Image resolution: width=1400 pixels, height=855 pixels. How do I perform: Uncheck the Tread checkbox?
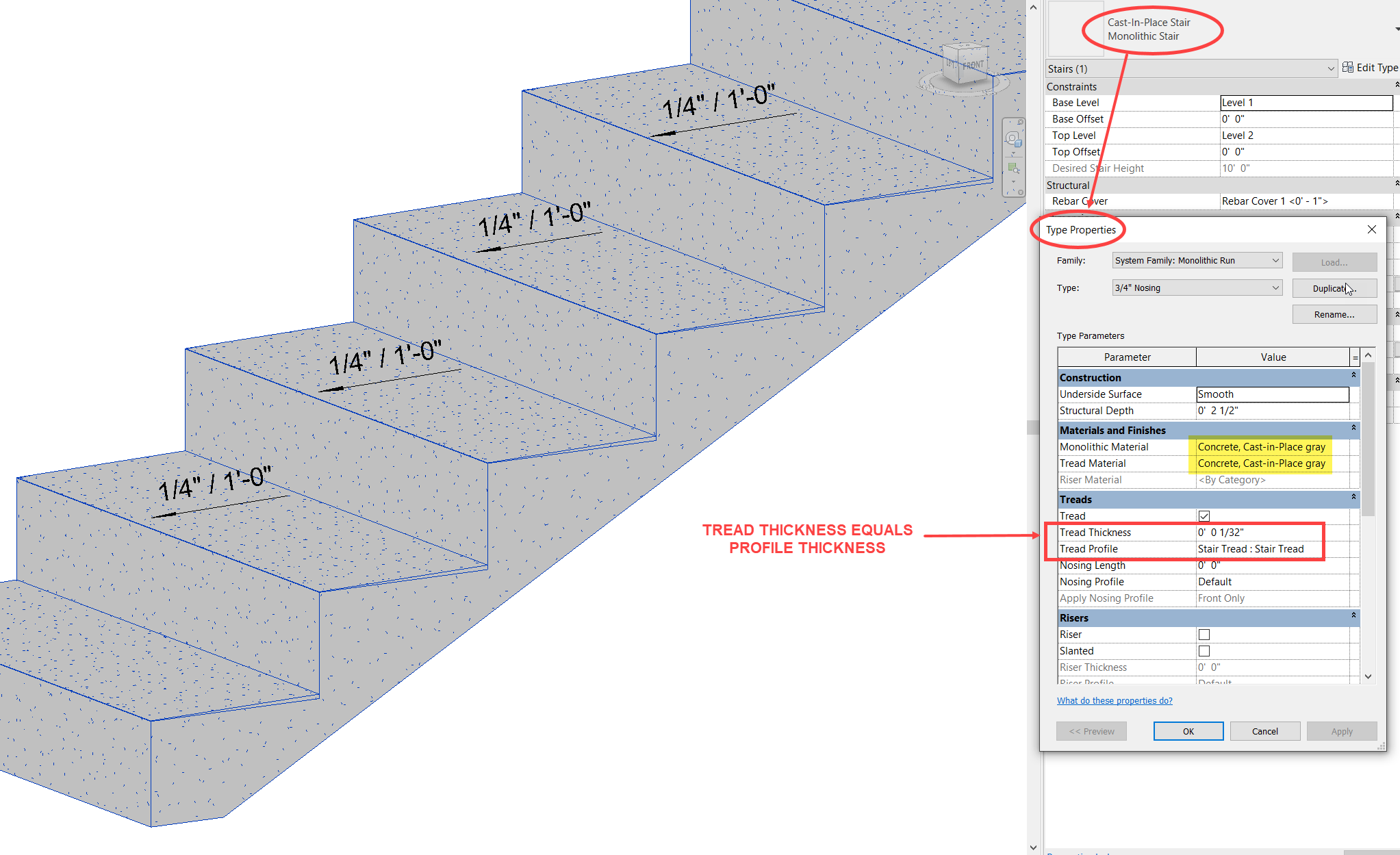coord(1204,515)
